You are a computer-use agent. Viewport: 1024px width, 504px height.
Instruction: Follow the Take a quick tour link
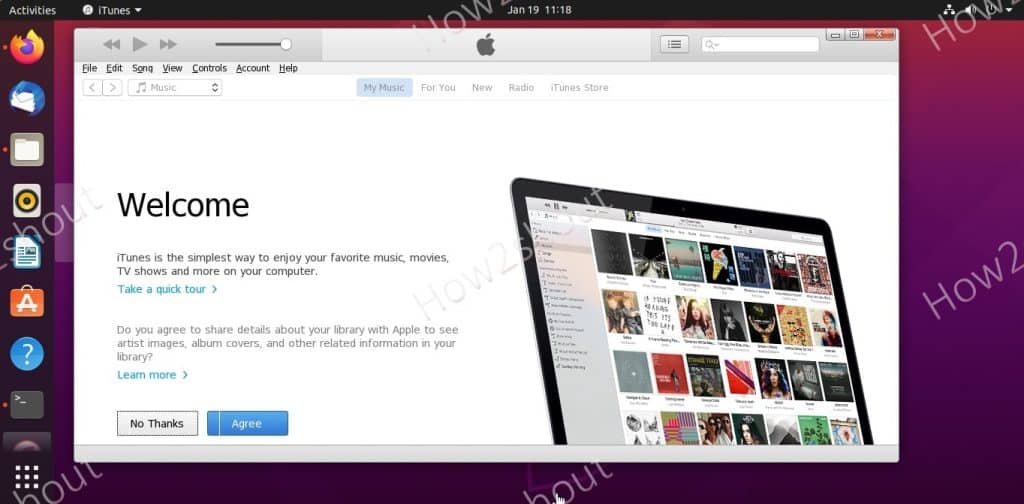(x=167, y=289)
